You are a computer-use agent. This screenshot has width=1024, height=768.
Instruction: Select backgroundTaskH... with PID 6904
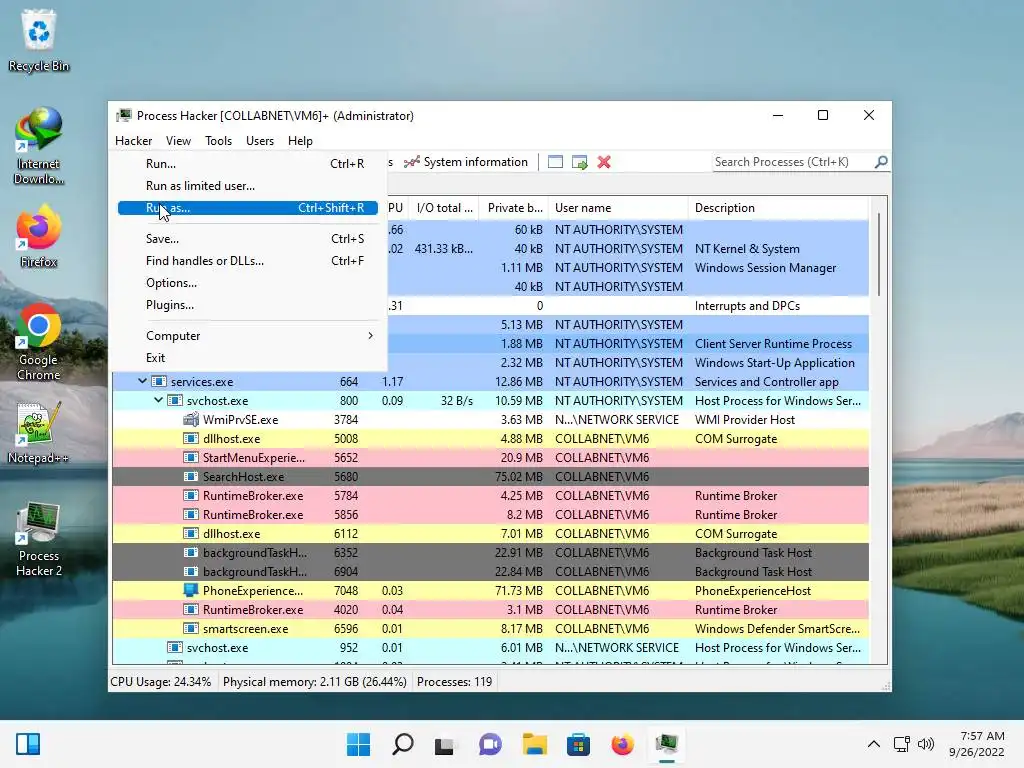tap(491, 571)
